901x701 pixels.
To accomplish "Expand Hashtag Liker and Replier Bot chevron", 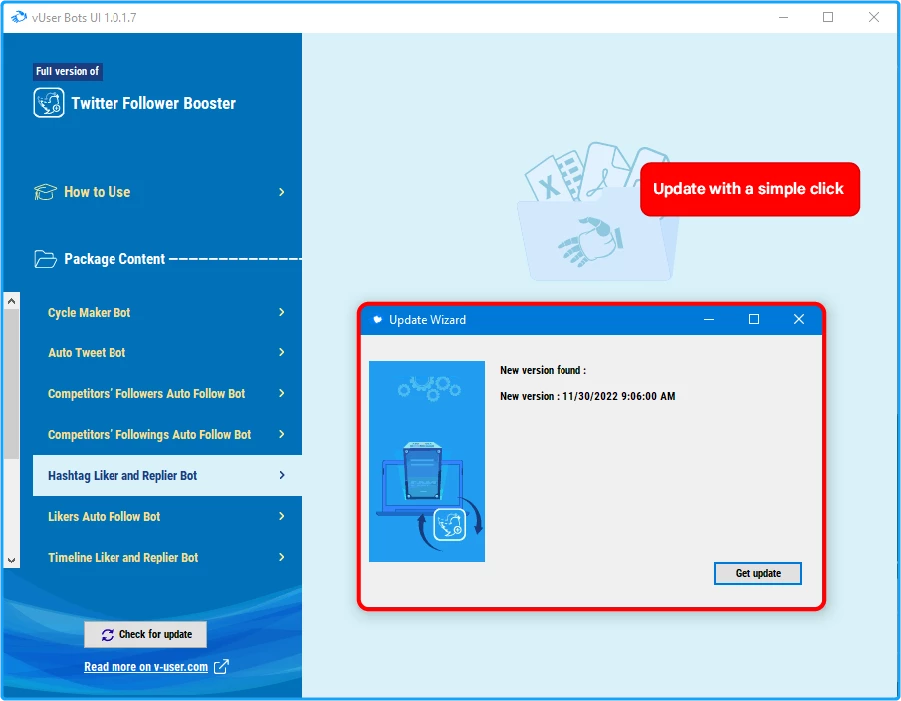I will (282, 475).
